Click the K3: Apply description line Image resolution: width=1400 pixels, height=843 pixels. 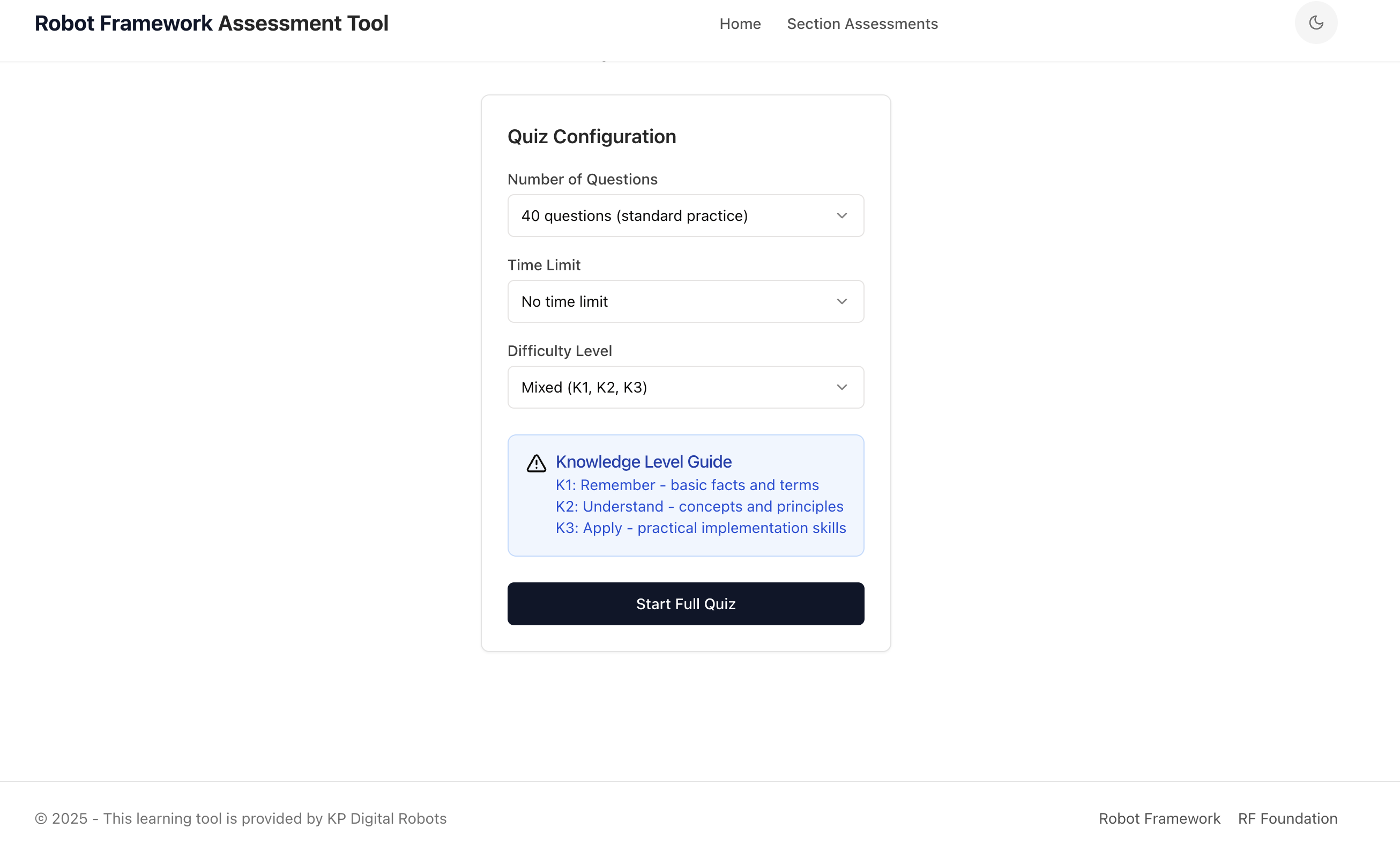(x=701, y=528)
